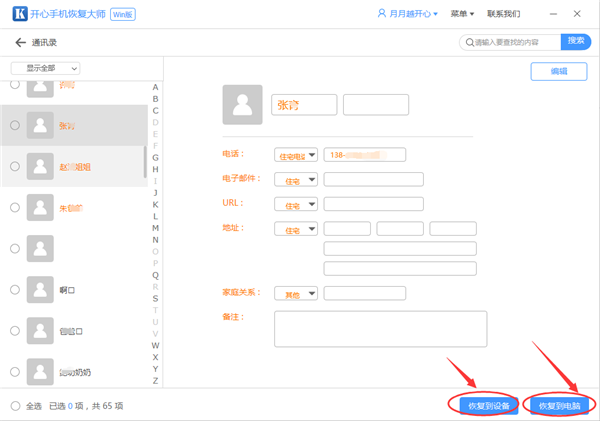Screen dimensions: 600x421
Task: Select radio button for contact ending 奶奶
Action: point(15,372)
